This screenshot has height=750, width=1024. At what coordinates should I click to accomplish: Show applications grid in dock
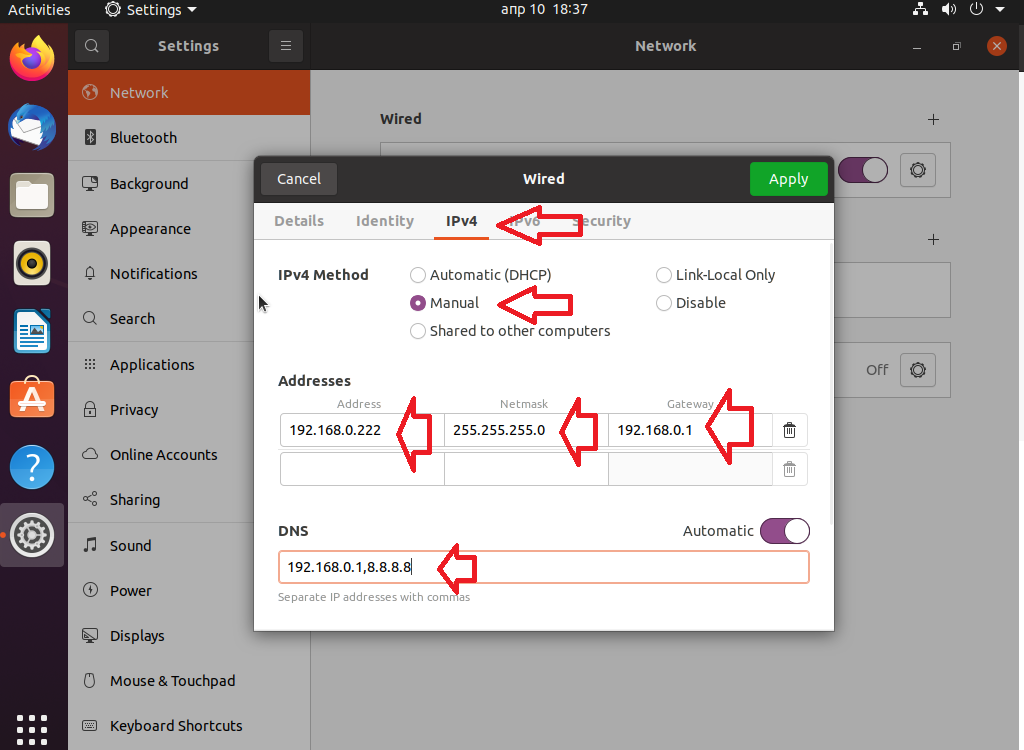tap(32, 726)
